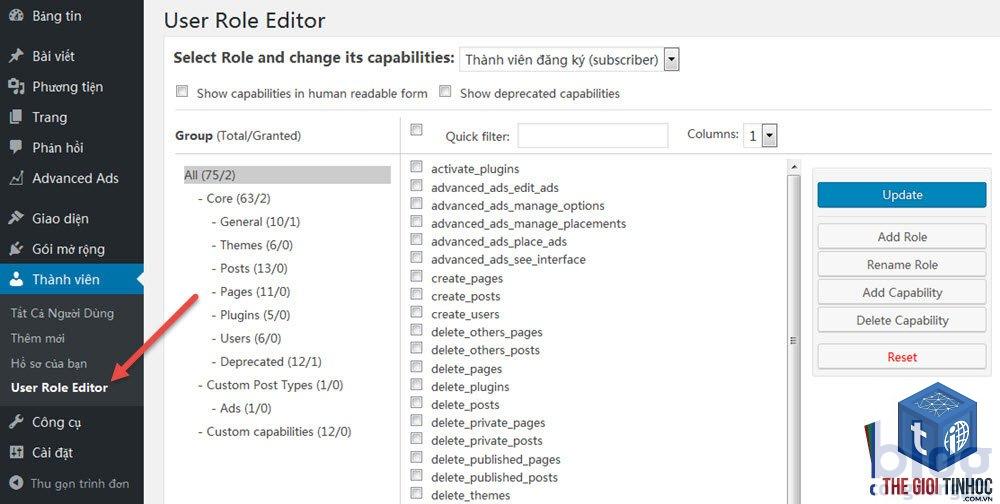Click the Reset button

click(902, 357)
